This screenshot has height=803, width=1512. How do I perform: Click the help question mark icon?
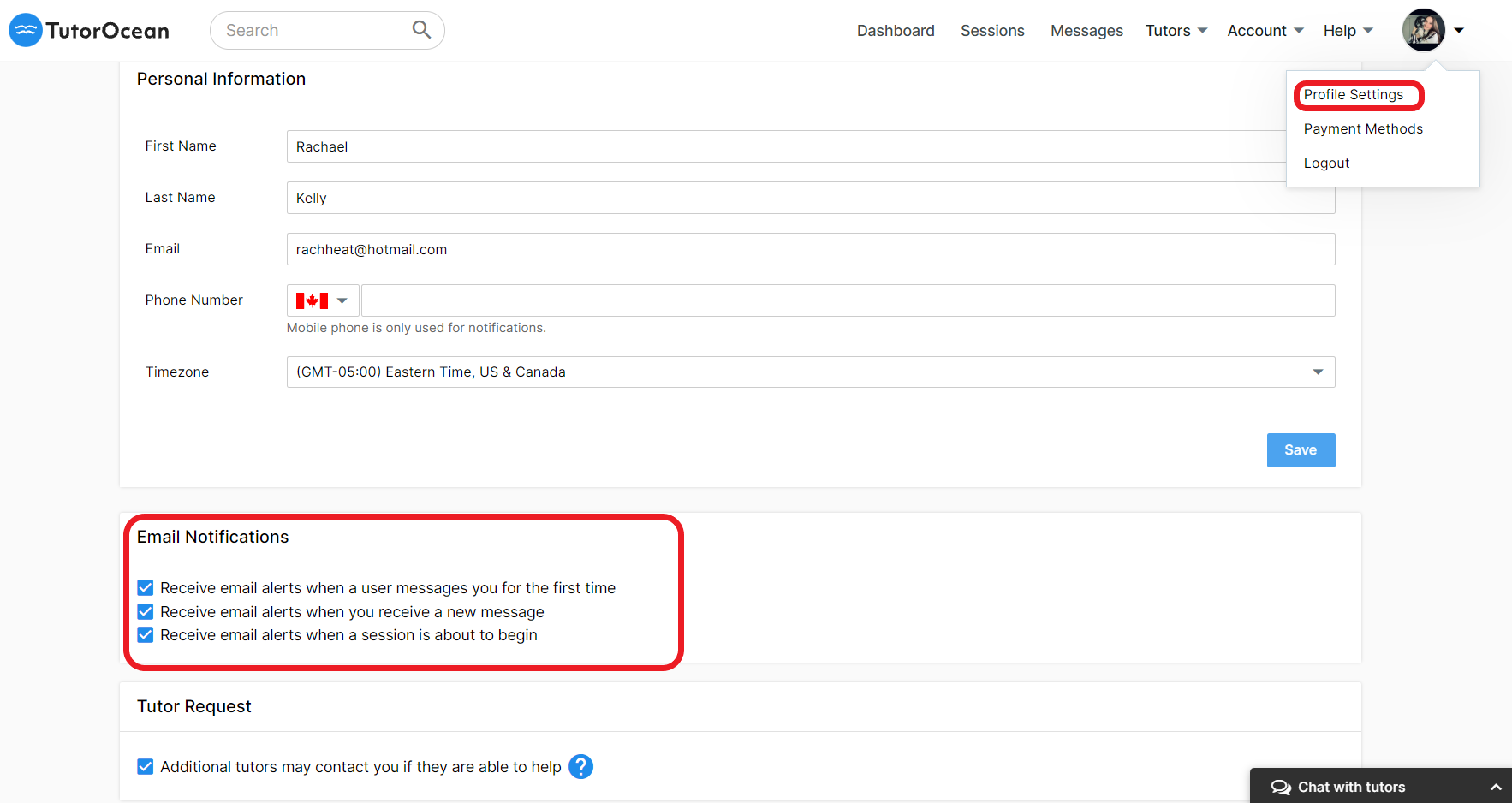[580, 766]
